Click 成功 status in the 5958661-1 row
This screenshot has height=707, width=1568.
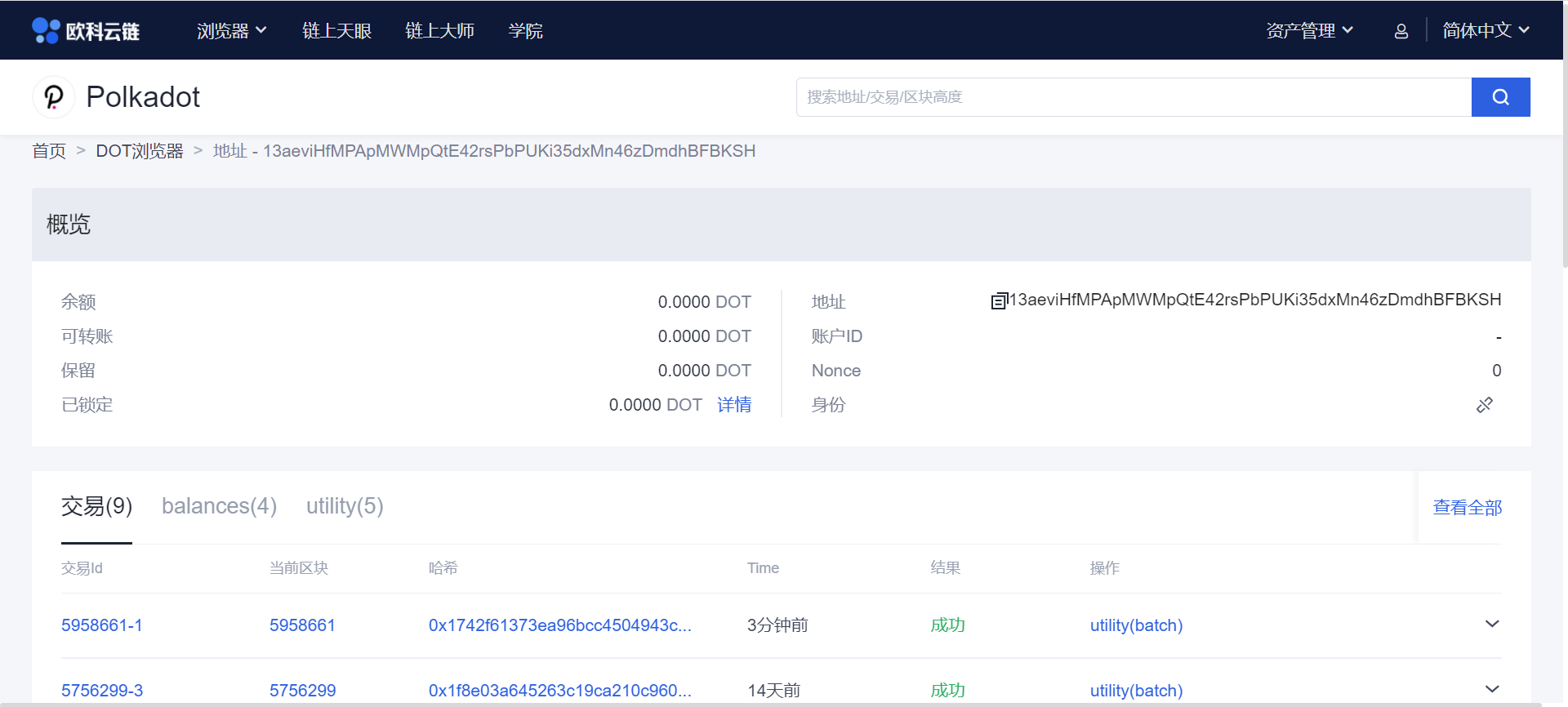click(947, 625)
